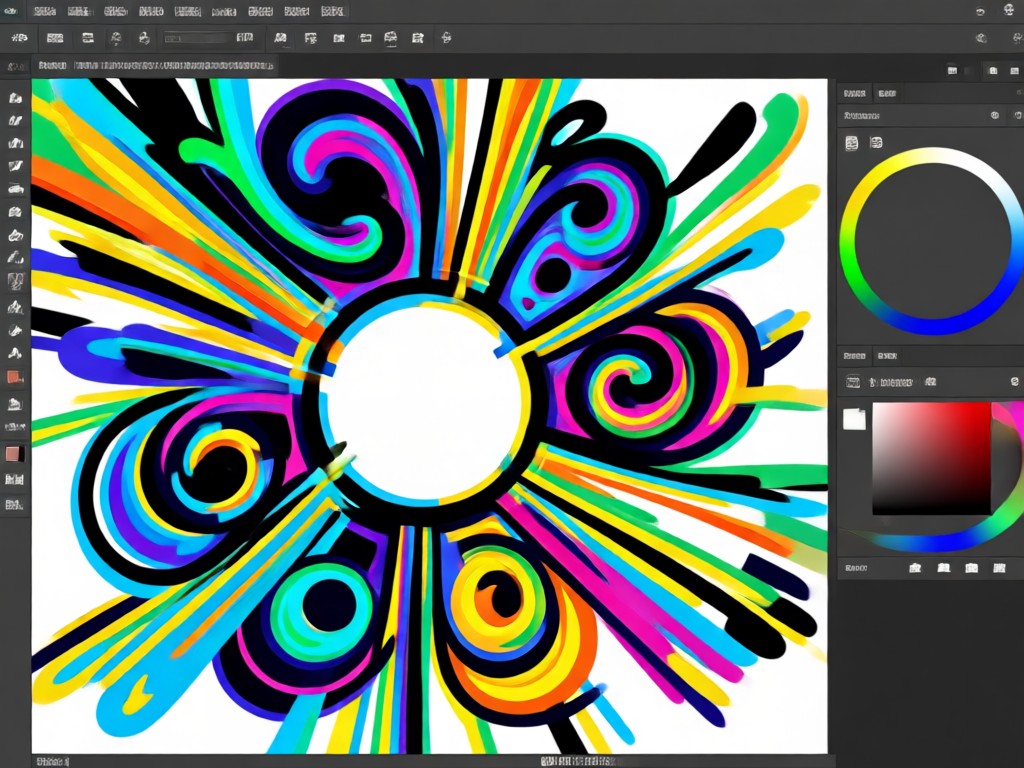
Task: Open the foreground/background color swatch in the left toolbar
Action: 14,454
